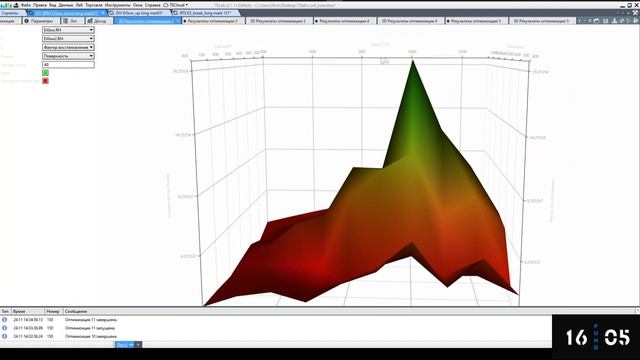
Task: Open the EXlow.RI4 axis dropdown
Action: (68, 30)
